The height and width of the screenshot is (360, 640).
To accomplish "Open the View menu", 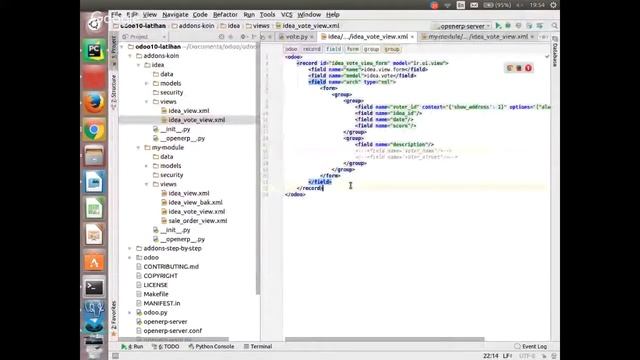I will point(149,15).
